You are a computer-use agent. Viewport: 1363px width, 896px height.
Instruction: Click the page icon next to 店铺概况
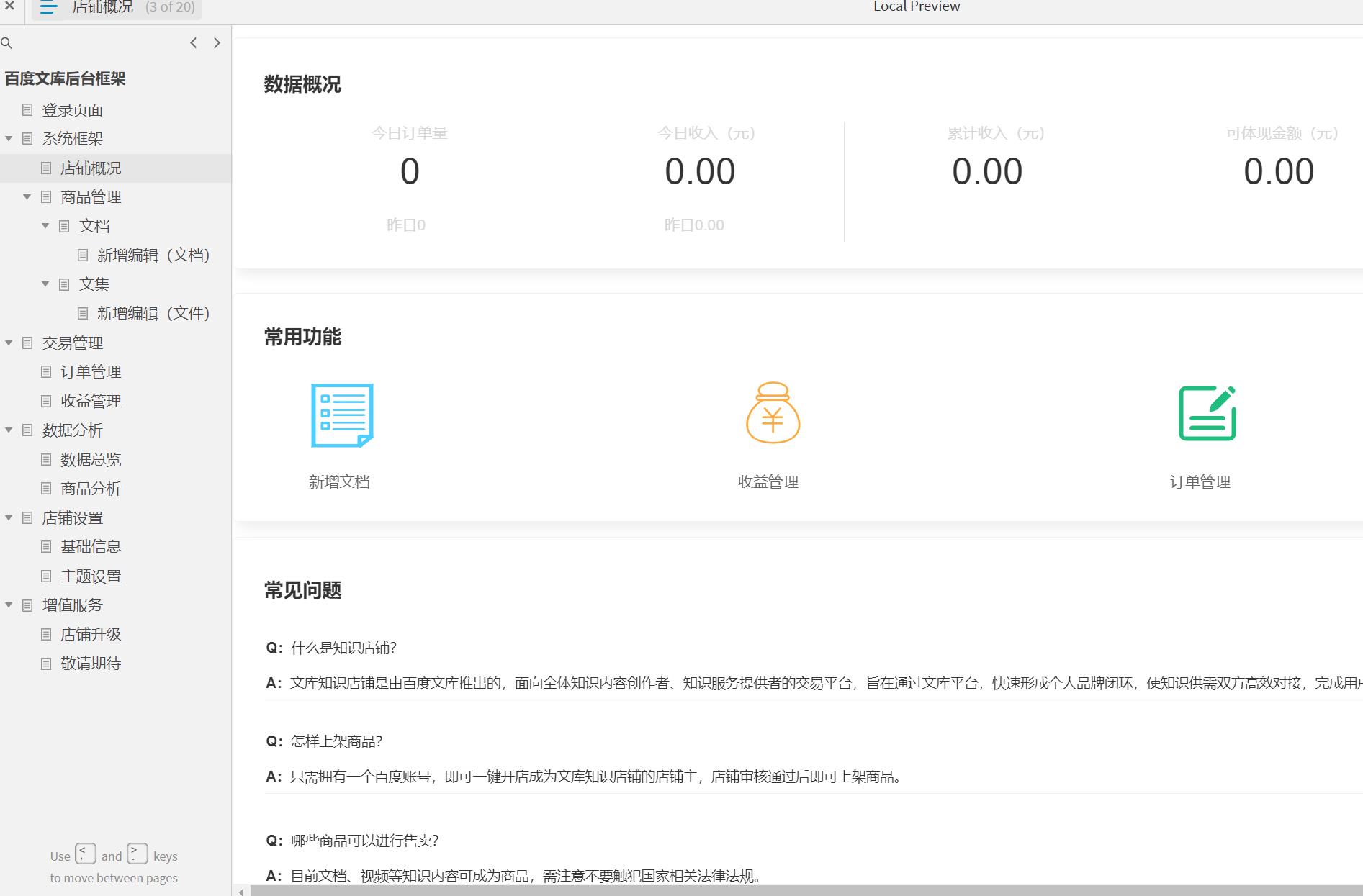[x=46, y=168]
